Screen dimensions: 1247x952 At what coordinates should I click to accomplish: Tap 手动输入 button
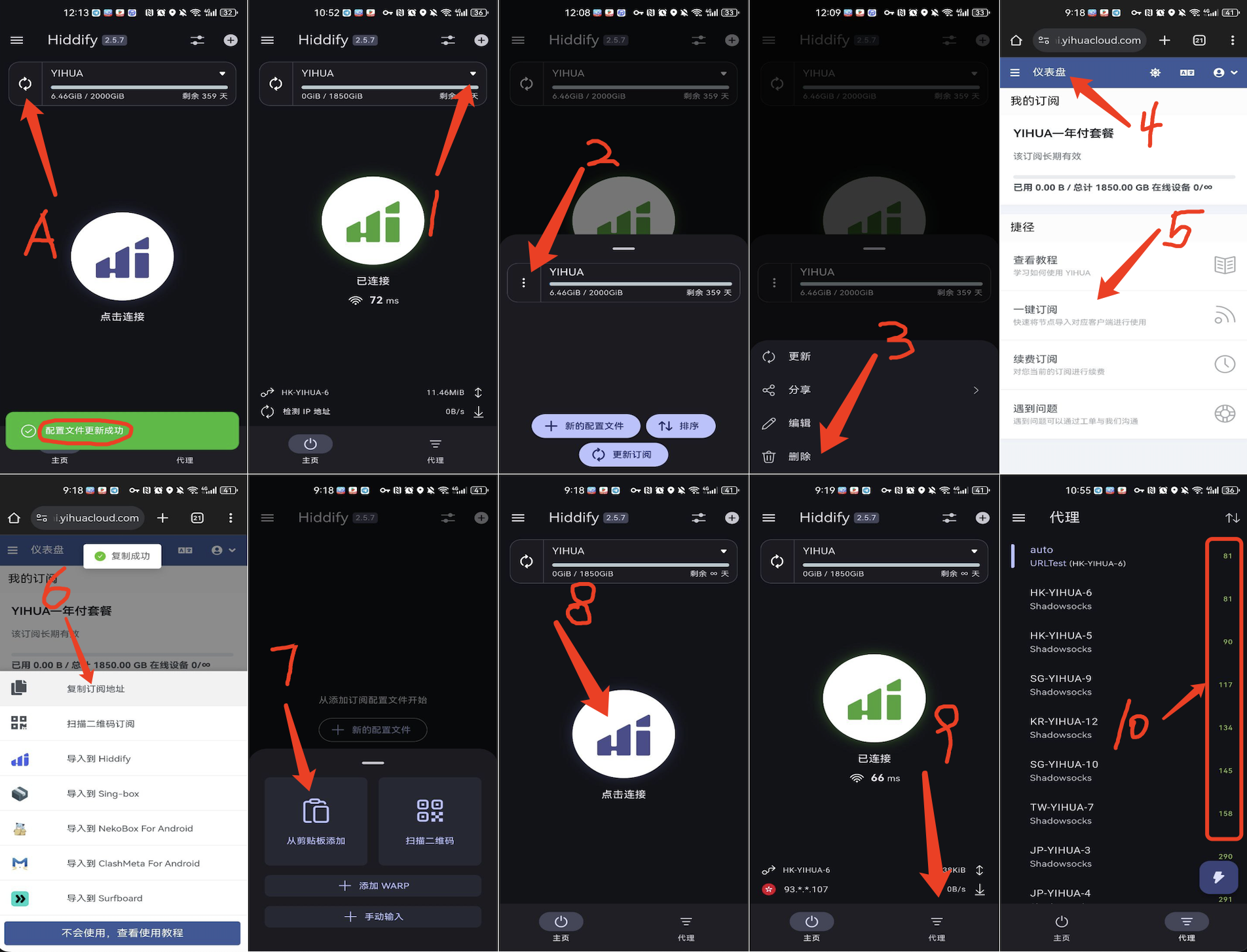click(x=373, y=916)
